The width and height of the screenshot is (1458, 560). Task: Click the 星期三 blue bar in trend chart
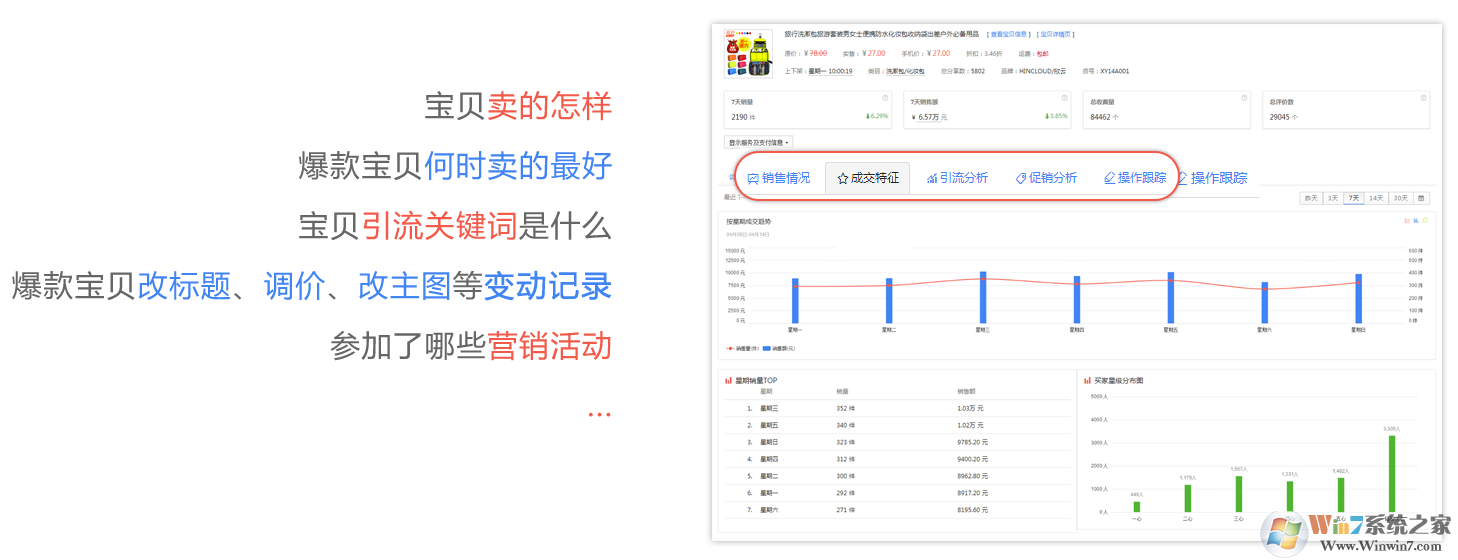click(983, 297)
